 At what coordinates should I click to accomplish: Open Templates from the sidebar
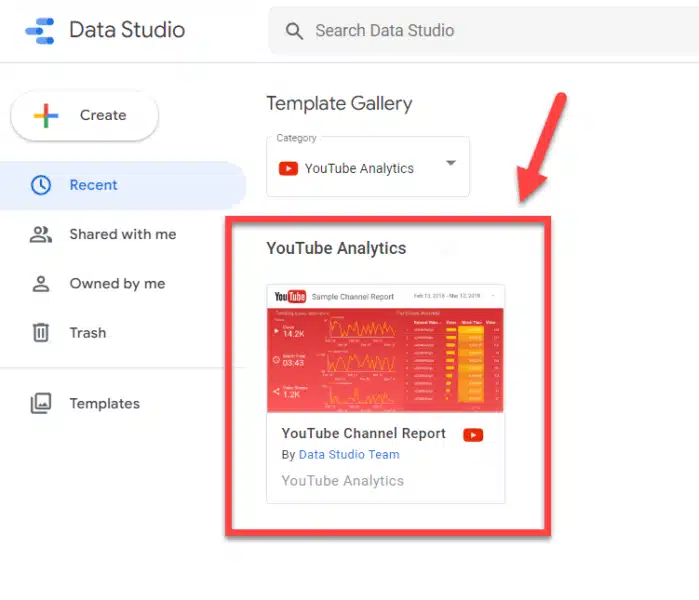click(x=104, y=404)
